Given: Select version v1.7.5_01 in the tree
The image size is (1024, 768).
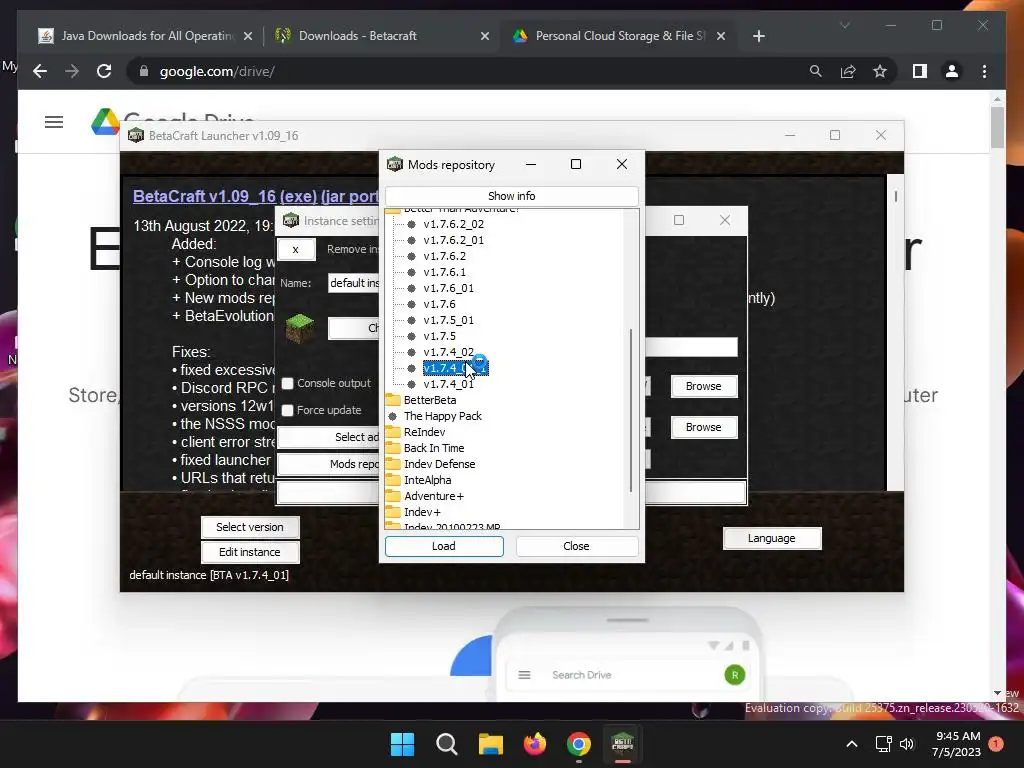Looking at the screenshot, I should [448, 320].
